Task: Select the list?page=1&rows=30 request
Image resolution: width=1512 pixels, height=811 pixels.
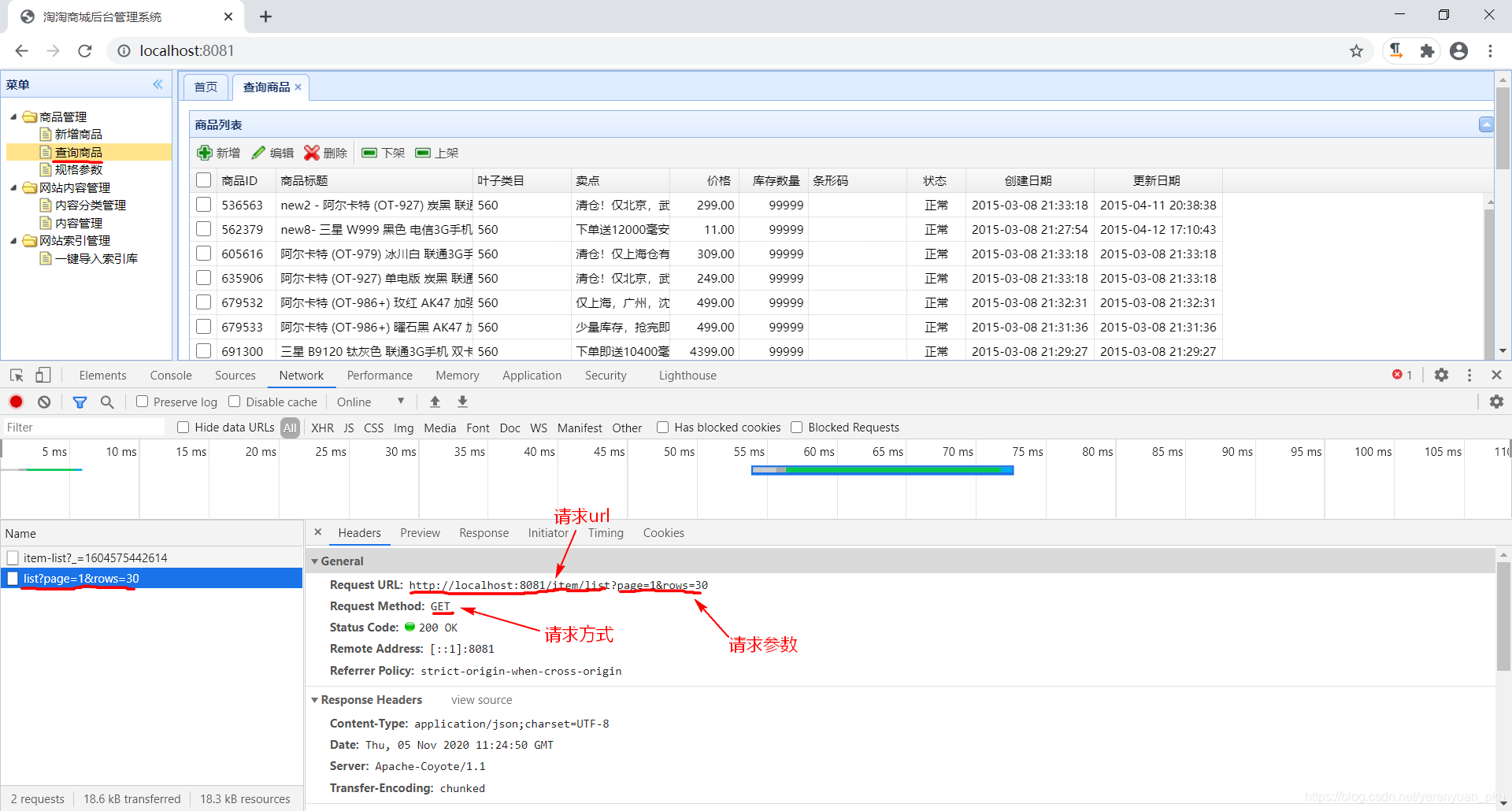Action: coord(81,578)
